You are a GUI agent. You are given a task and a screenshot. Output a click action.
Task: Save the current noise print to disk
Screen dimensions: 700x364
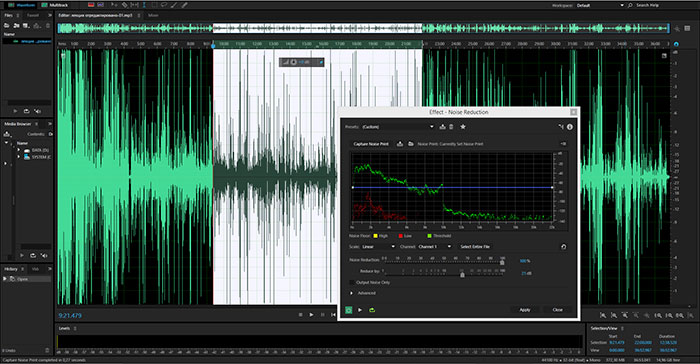click(400, 144)
